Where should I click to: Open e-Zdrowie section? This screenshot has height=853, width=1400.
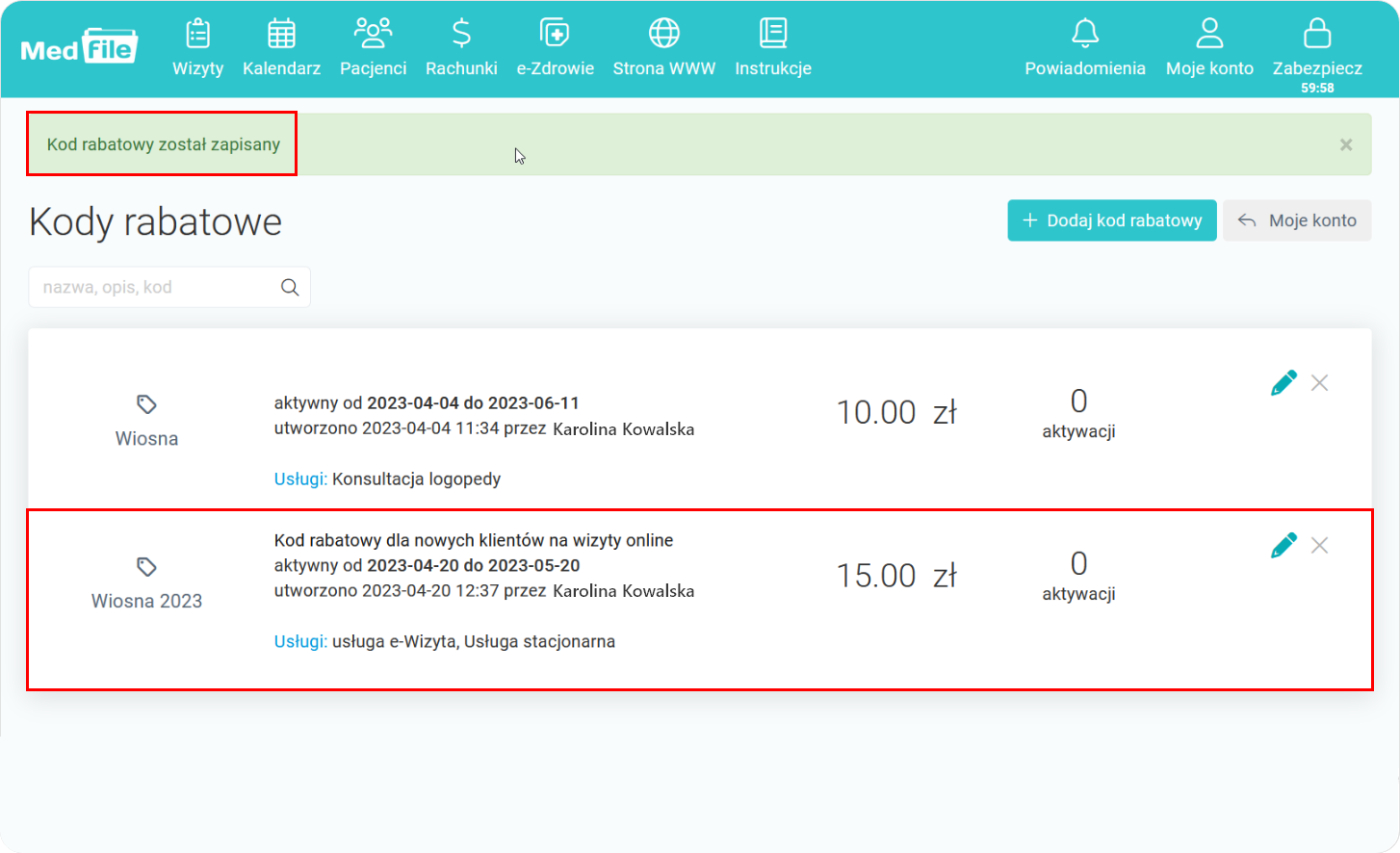[x=555, y=48]
